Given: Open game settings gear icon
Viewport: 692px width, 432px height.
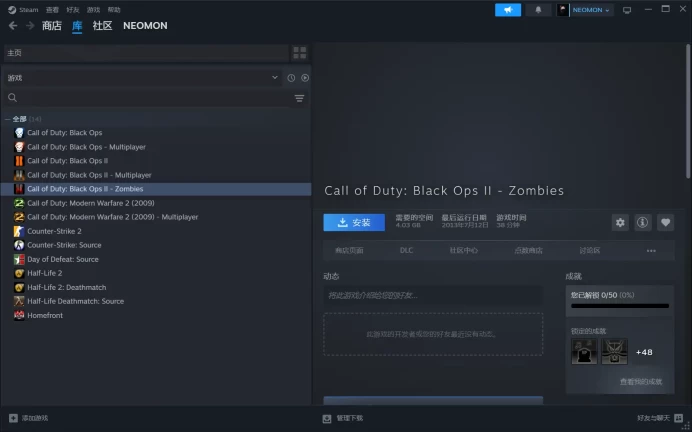Looking at the screenshot, I should [x=620, y=222].
